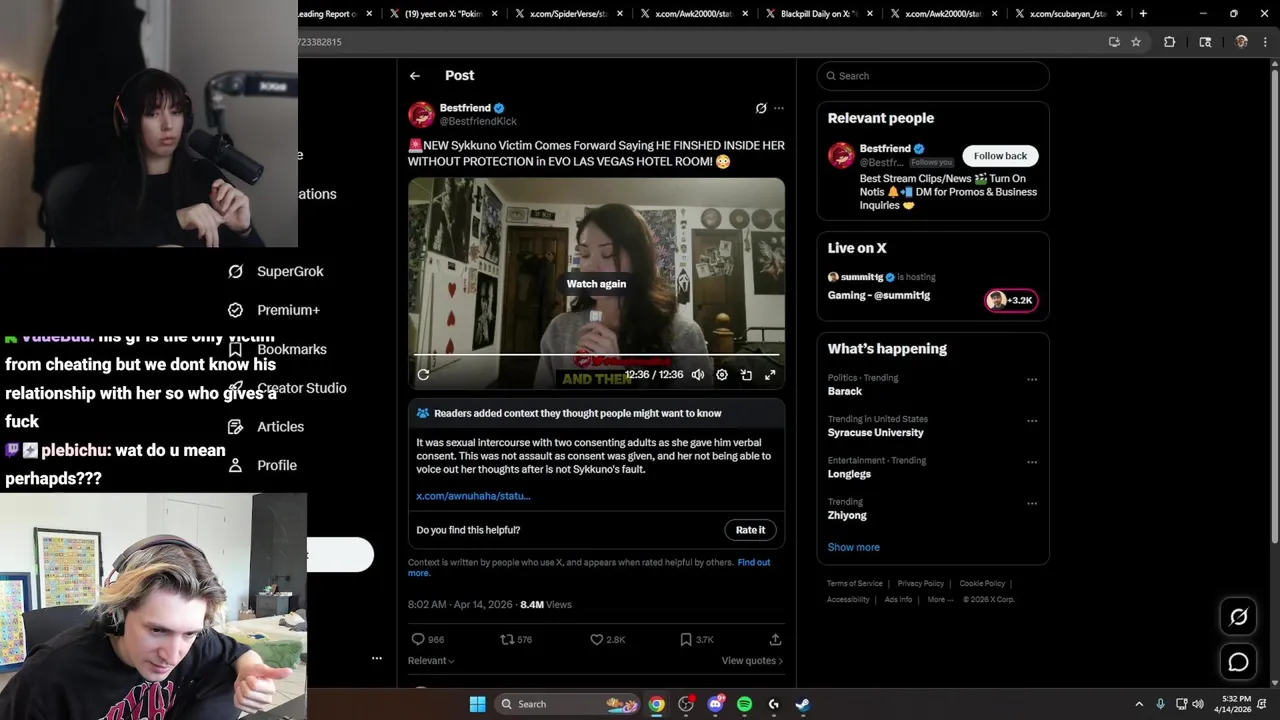Image resolution: width=1280 pixels, height=720 pixels.
Task: Share the post using the share icon
Action: pyautogui.click(x=775, y=639)
